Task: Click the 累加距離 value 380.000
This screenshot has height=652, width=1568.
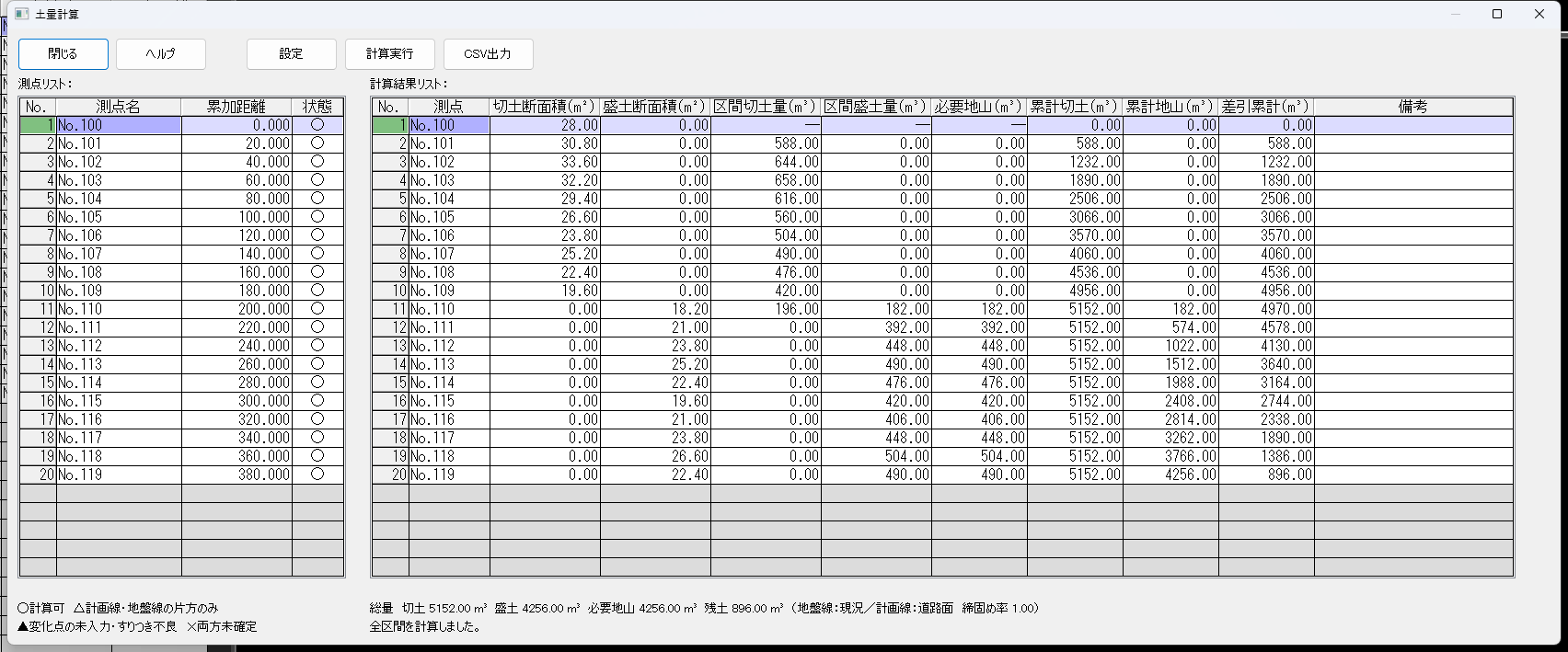Action: [236, 475]
